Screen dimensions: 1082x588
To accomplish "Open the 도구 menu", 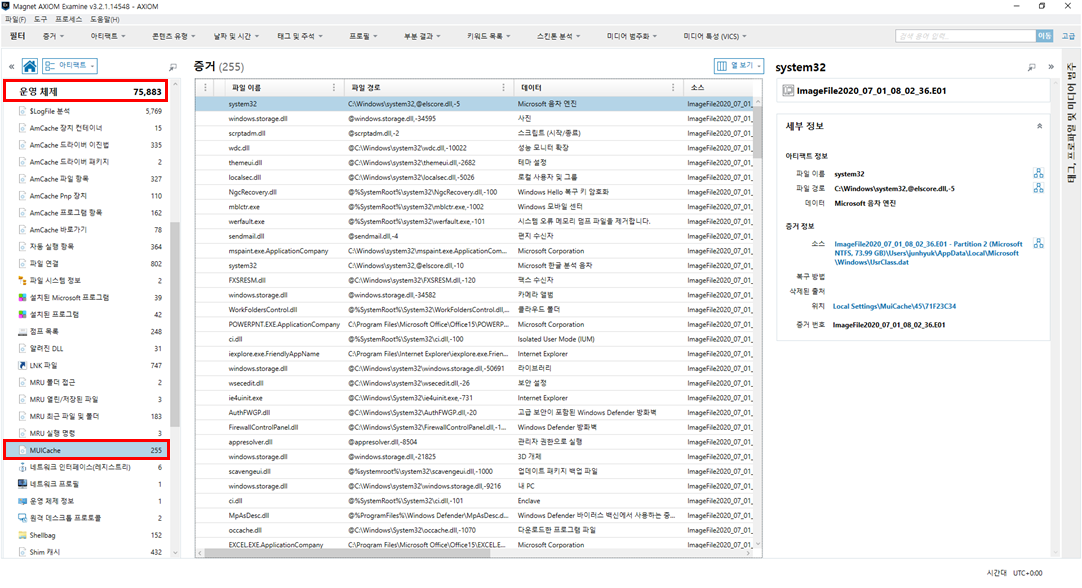I will point(40,19).
